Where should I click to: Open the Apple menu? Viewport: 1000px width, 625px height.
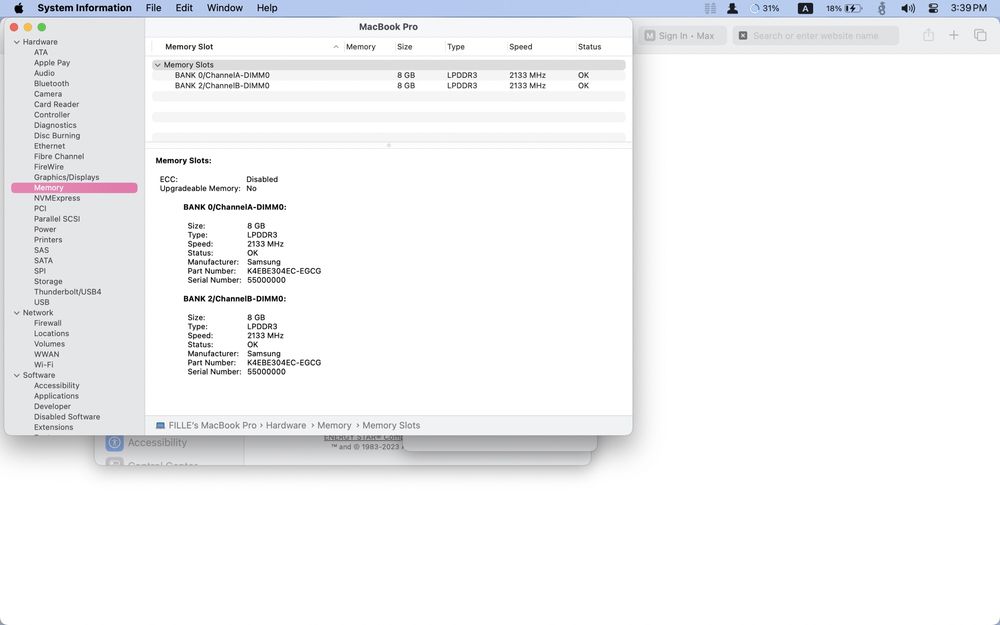click(18, 8)
